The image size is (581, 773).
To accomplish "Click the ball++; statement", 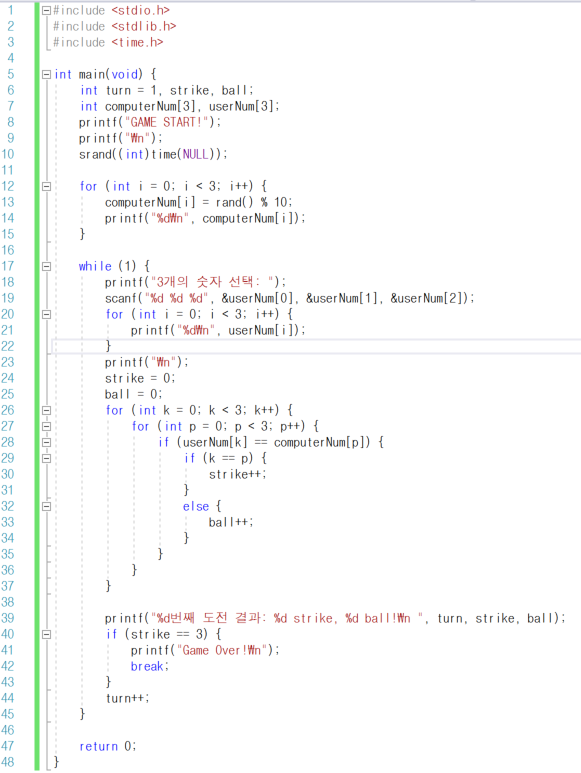I will (231, 522).
